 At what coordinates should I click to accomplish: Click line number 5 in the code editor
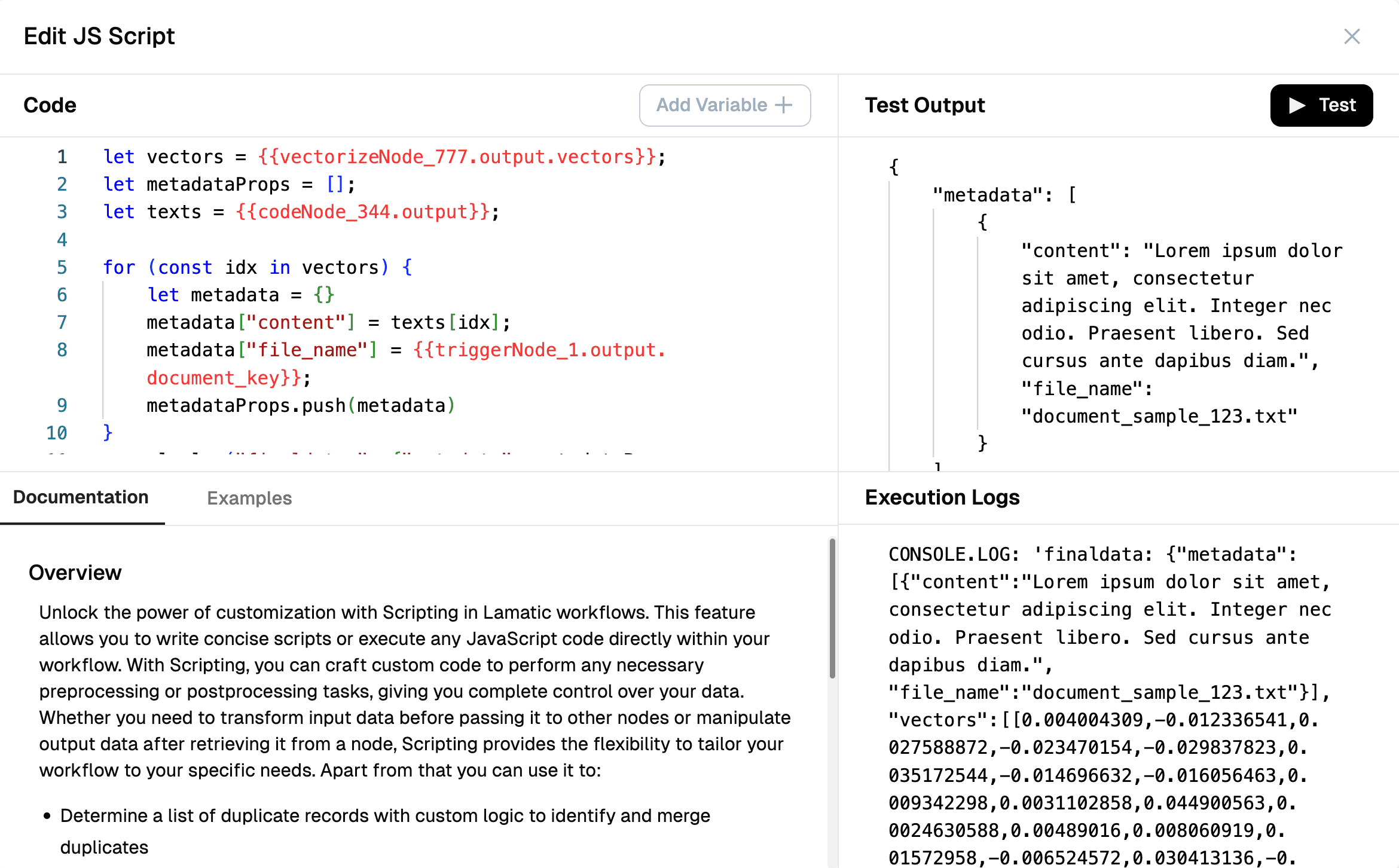62,267
